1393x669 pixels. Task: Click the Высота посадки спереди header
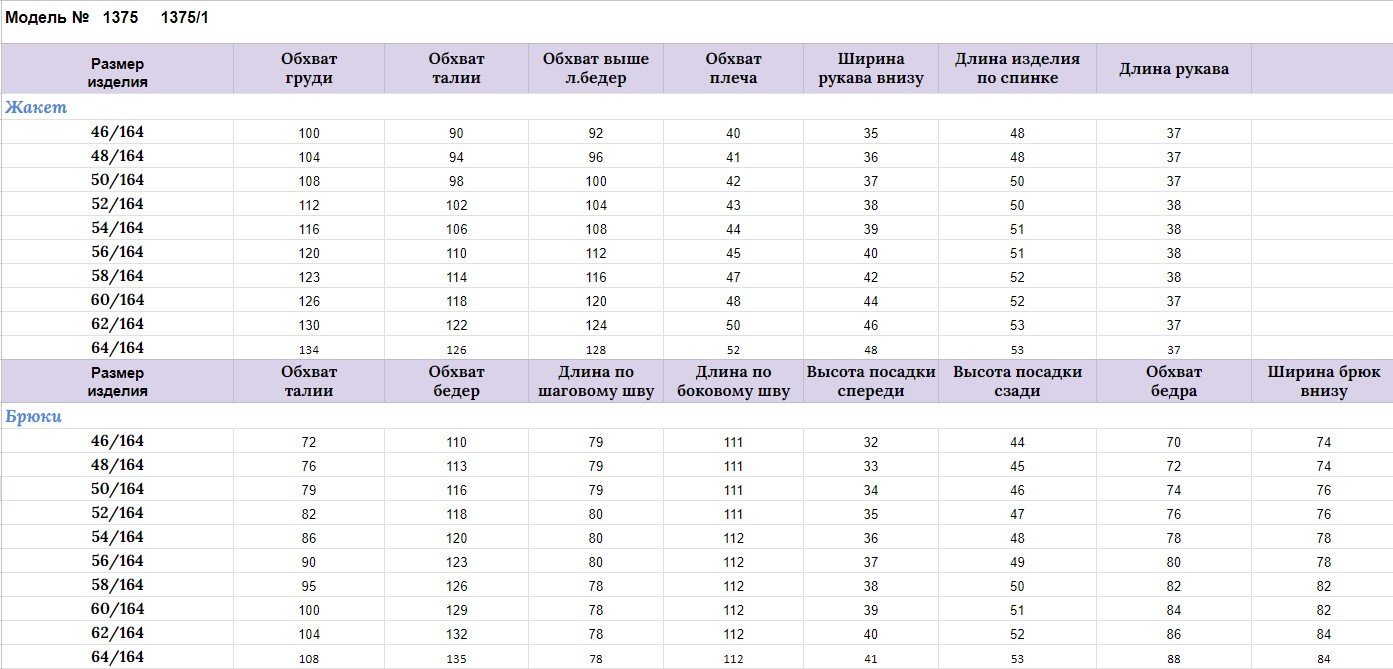point(871,381)
